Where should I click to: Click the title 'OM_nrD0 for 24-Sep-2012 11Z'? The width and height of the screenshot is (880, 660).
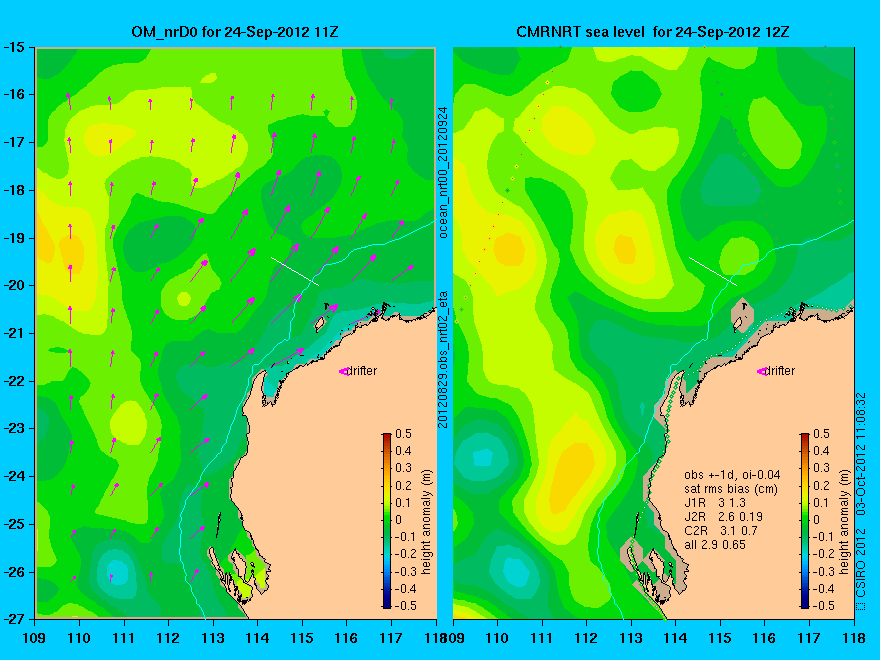[235, 31]
